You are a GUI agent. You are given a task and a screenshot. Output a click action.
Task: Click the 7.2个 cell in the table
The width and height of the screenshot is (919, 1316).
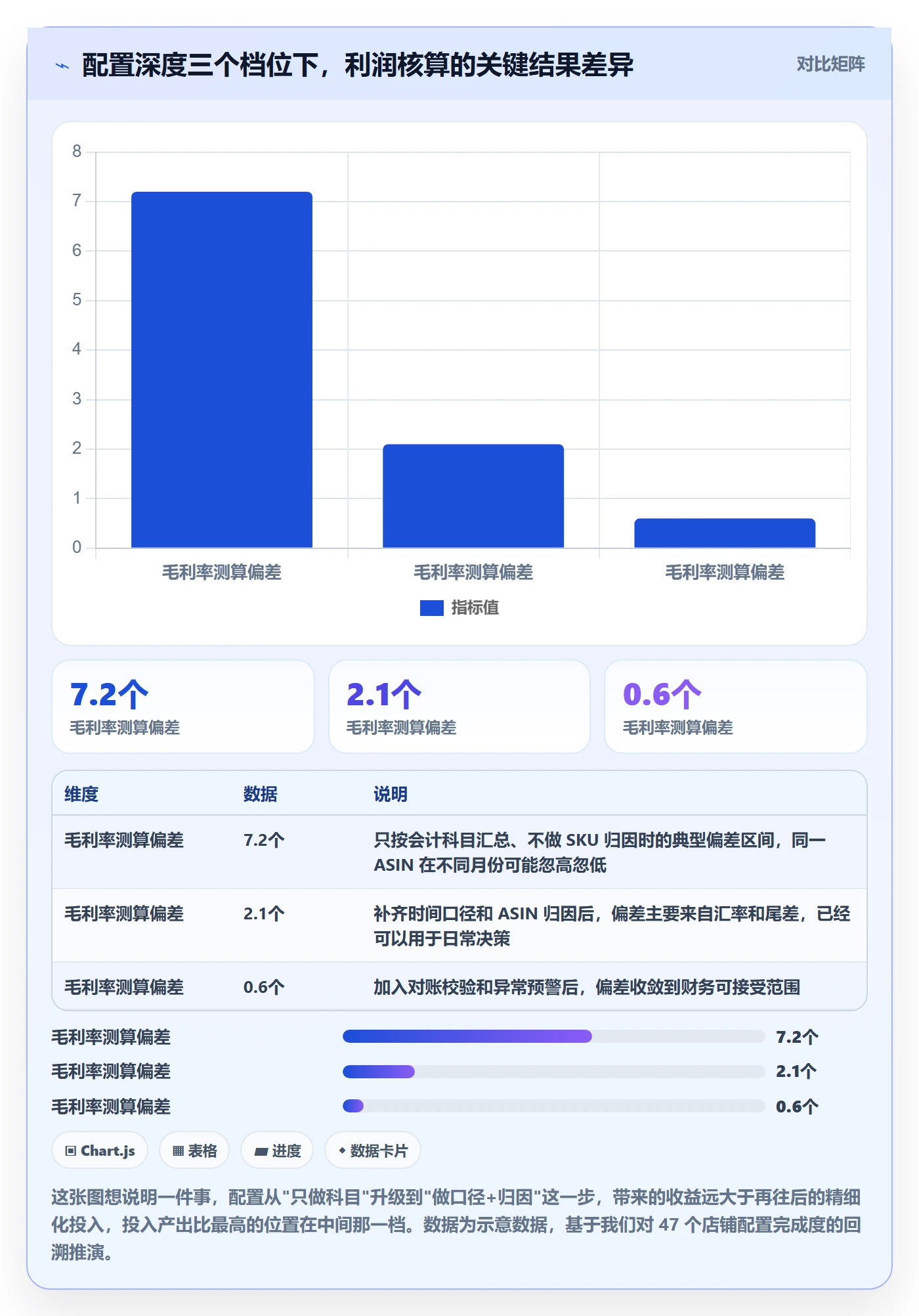[x=264, y=841]
